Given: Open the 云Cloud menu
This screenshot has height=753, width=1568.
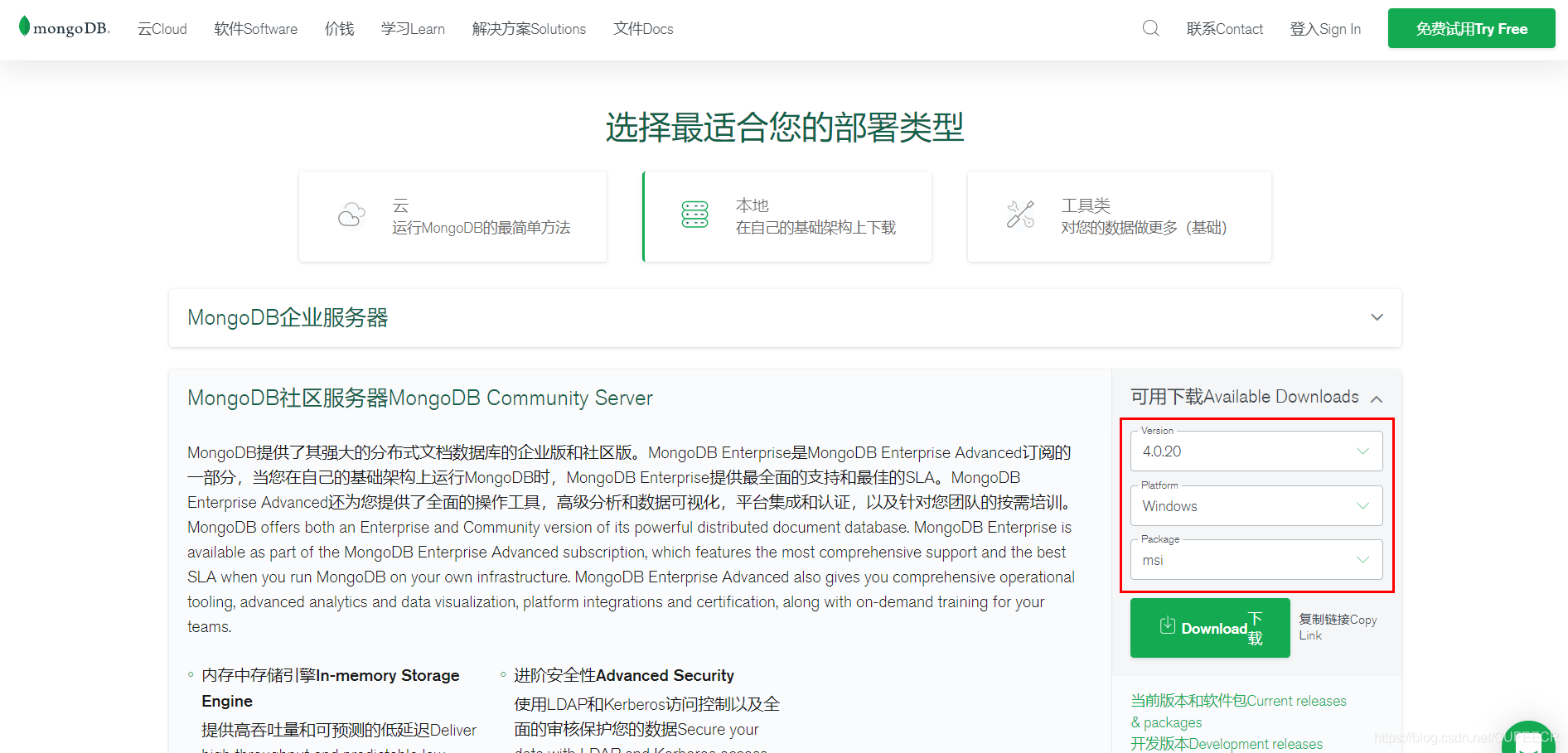Looking at the screenshot, I should 162,29.
